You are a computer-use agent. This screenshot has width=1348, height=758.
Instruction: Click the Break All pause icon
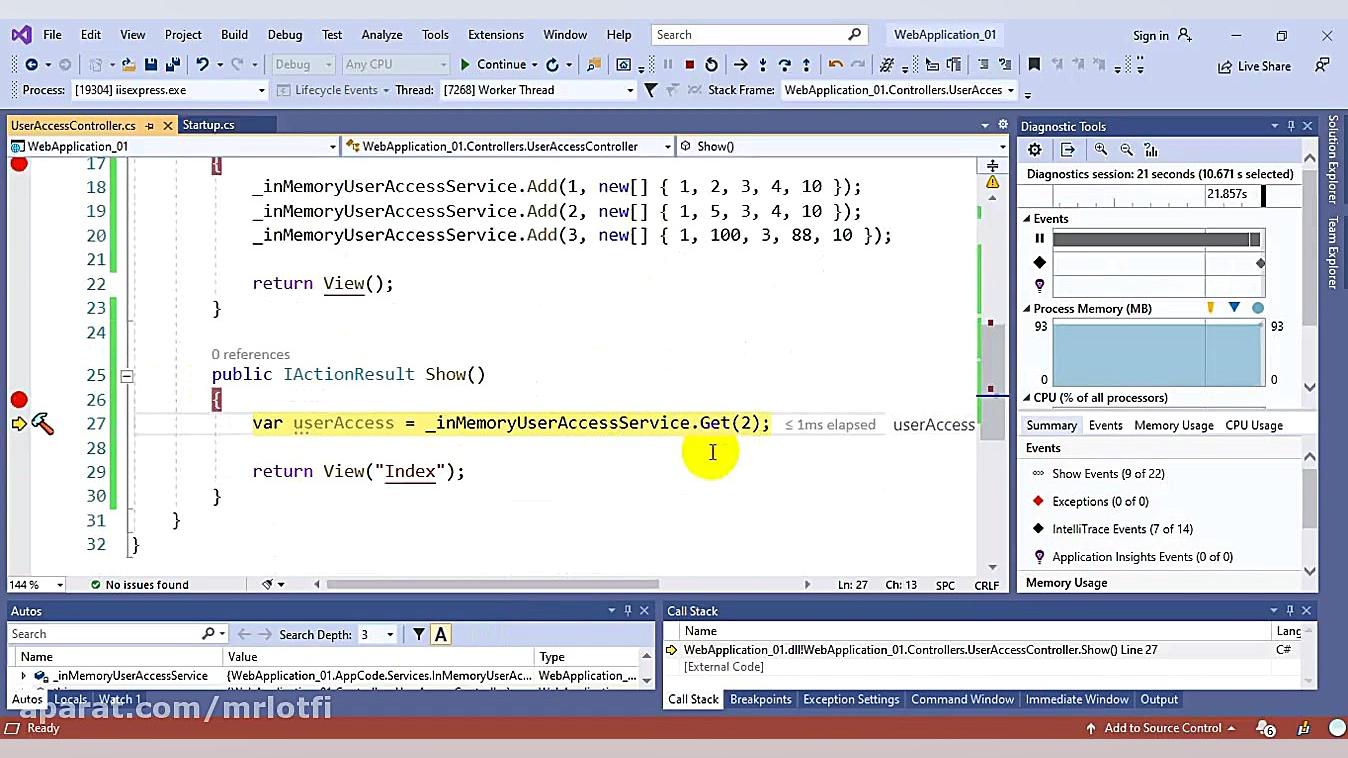pyautogui.click(x=667, y=64)
